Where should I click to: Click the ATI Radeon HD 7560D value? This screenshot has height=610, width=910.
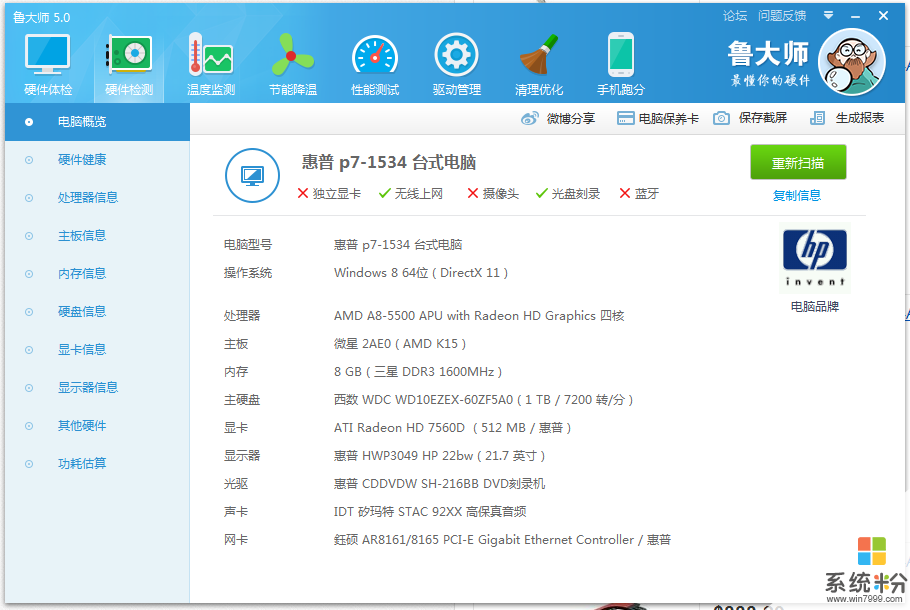click(453, 428)
